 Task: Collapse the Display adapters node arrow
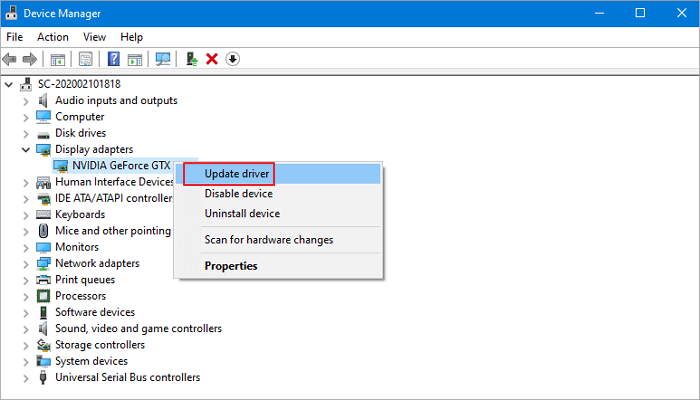click(26, 150)
